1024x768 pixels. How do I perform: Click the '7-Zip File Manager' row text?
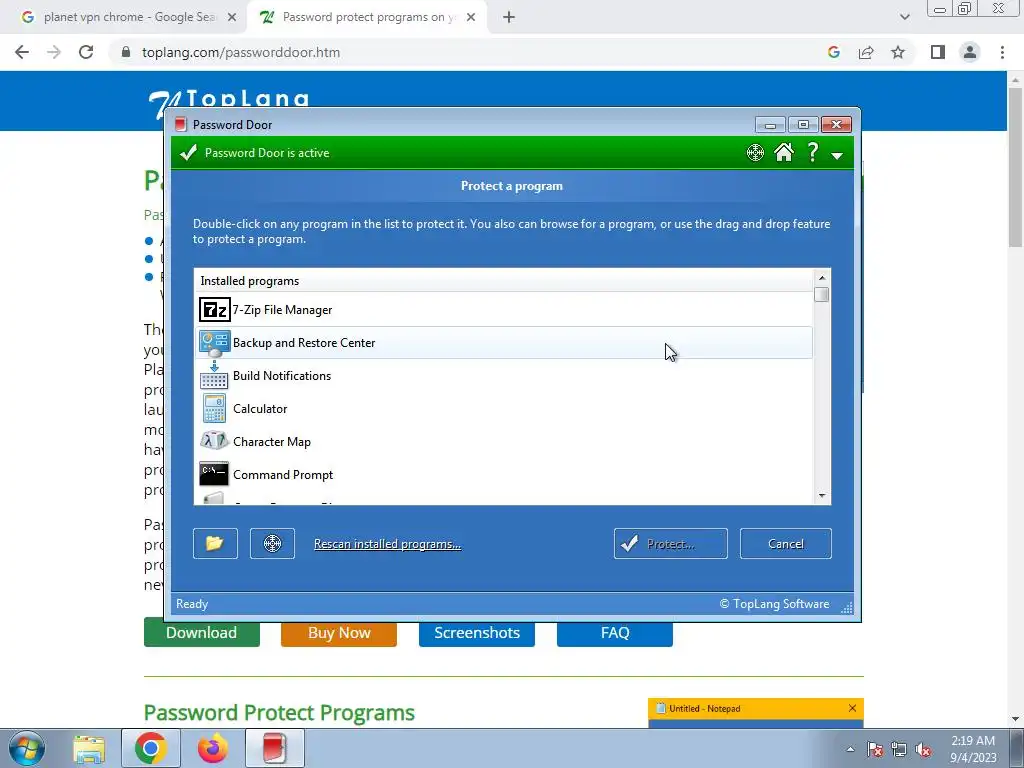282,310
